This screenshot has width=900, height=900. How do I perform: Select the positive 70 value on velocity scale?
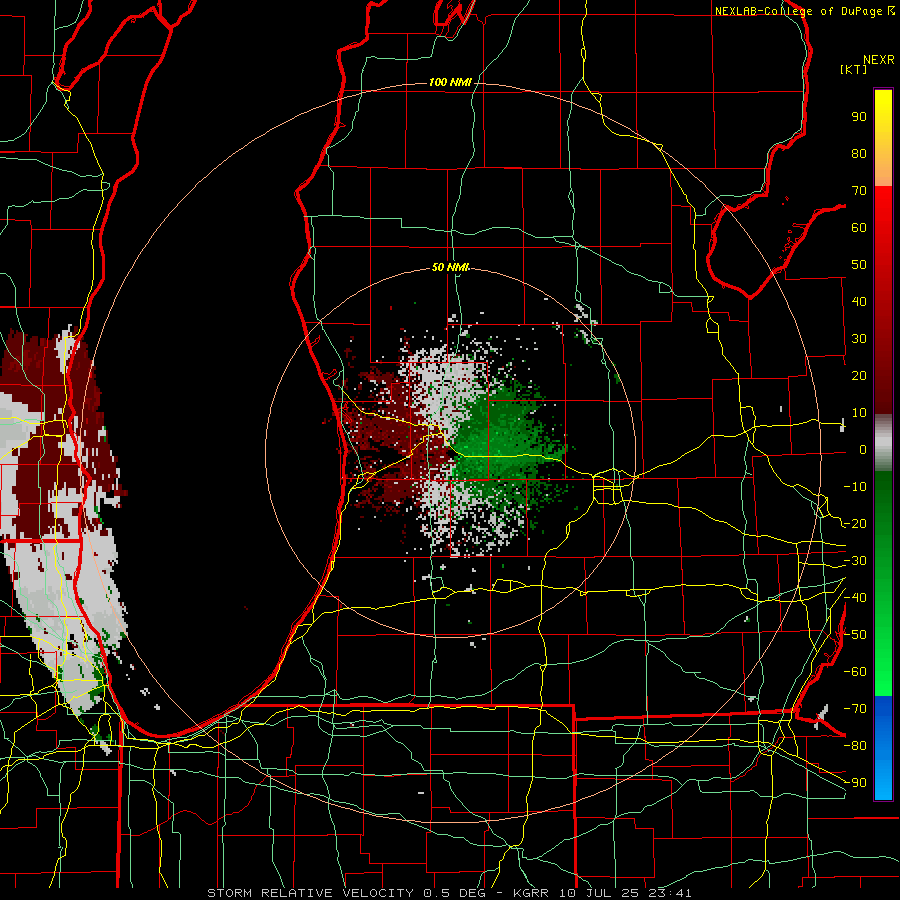pyautogui.click(x=859, y=191)
